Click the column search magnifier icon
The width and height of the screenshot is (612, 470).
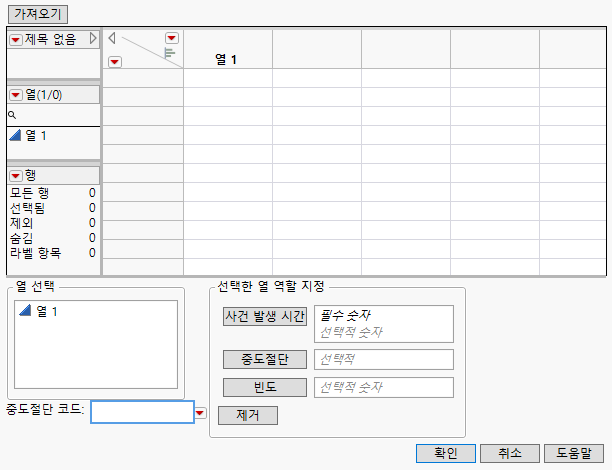(x=12, y=115)
